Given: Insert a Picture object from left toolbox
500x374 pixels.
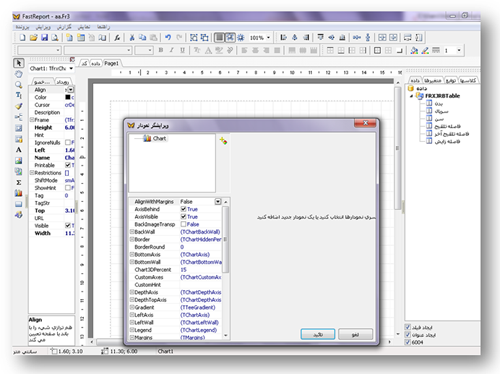Looking at the screenshot, I should click(x=19, y=161).
